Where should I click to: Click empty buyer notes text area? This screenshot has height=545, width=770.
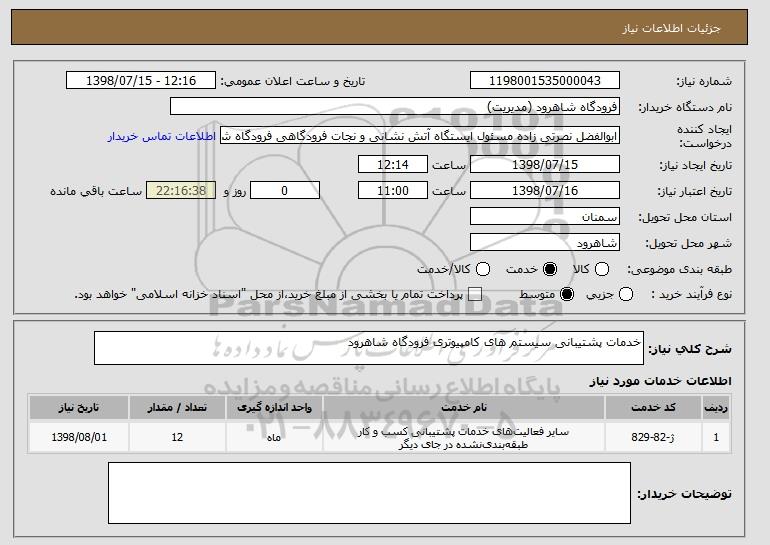pyautogui.click(x=369, y=493)
